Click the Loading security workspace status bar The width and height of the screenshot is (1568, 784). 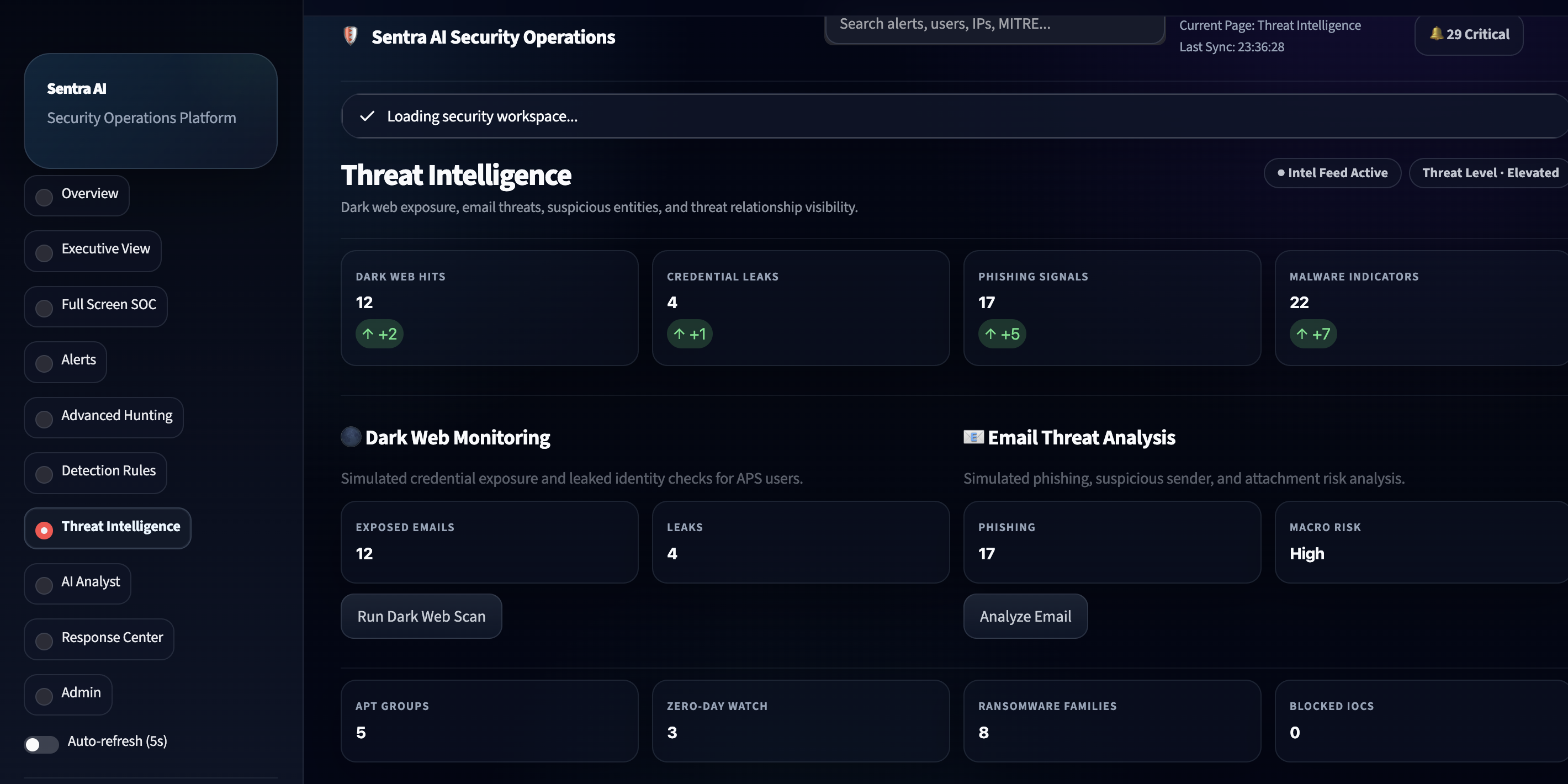[x=955, y=115]
